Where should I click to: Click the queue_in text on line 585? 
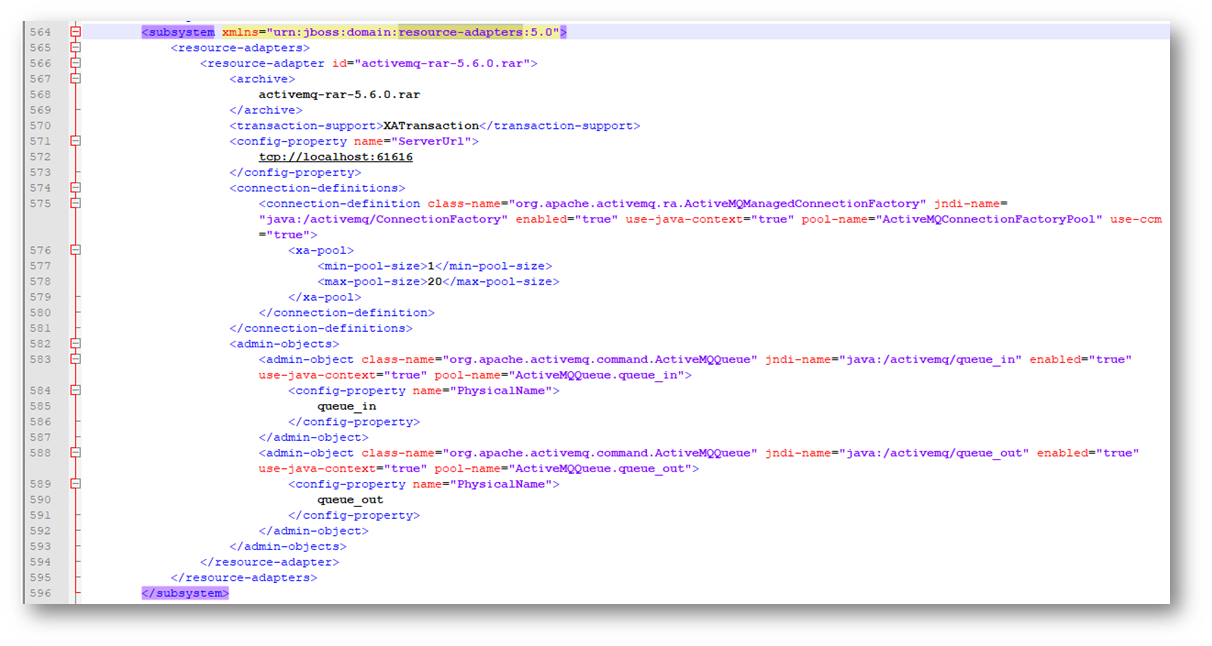[x=347, y=406]
